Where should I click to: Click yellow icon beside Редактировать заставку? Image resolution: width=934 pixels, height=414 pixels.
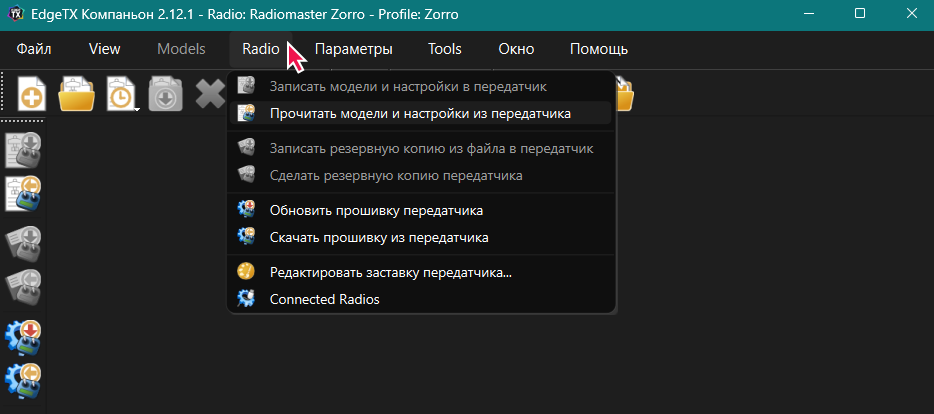[246, 272]
